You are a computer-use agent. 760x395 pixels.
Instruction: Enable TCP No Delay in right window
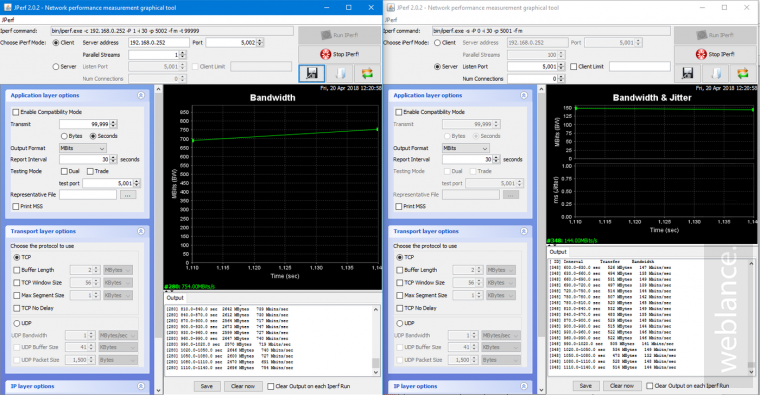(x=400, y=308)
